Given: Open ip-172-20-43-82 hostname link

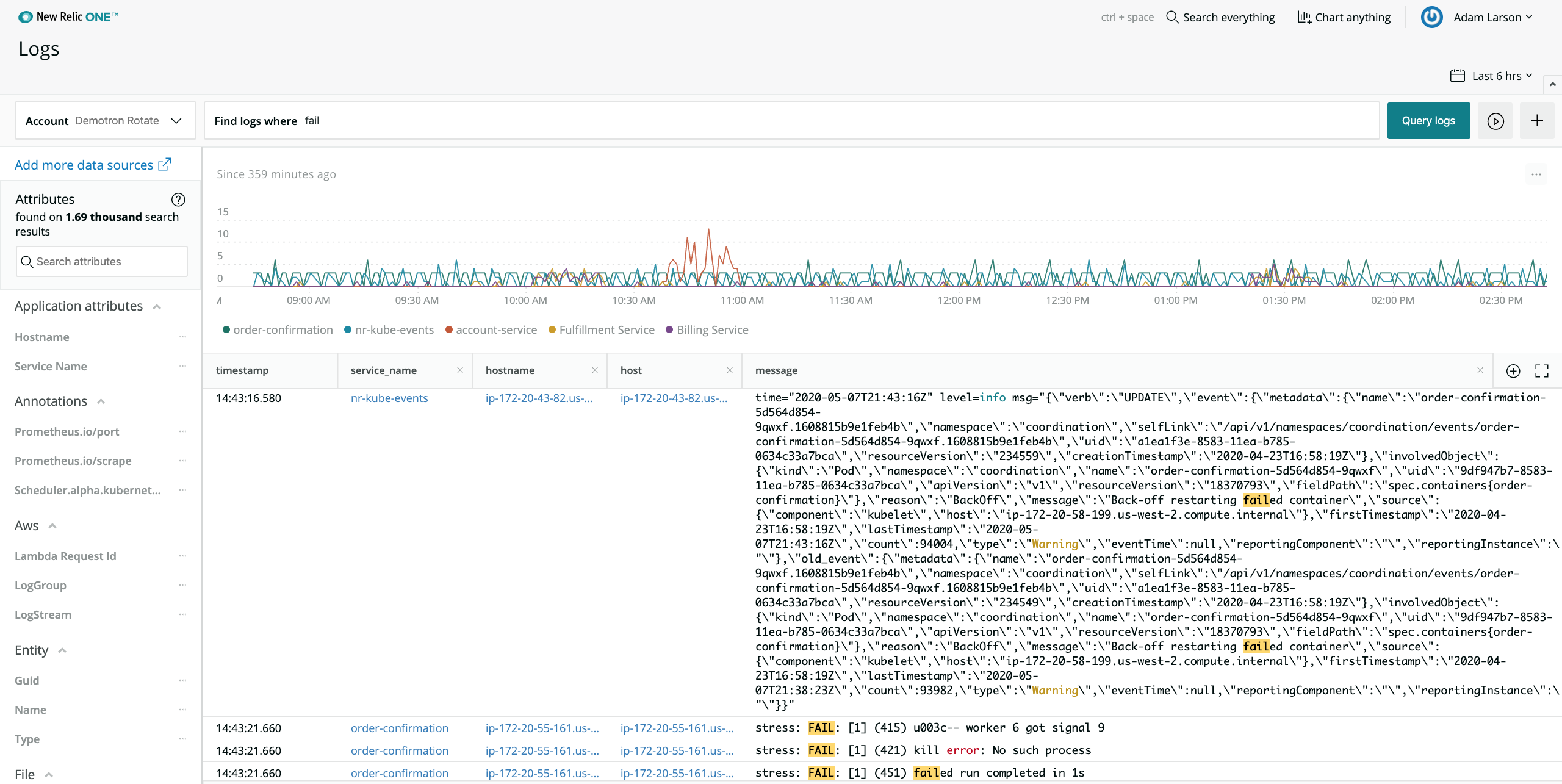Looking at the screenshot, I should [539, 398].
